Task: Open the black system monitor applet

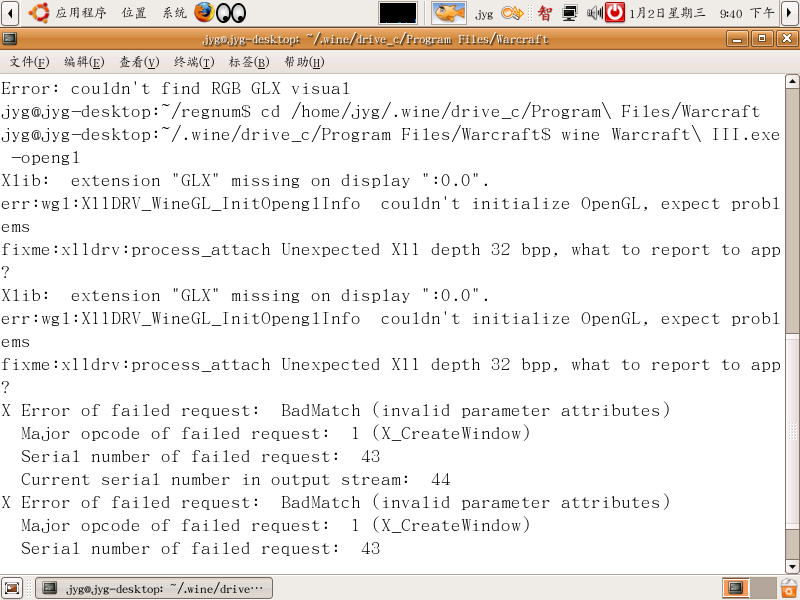Action: pyautogui.click(x=397, y=13)
